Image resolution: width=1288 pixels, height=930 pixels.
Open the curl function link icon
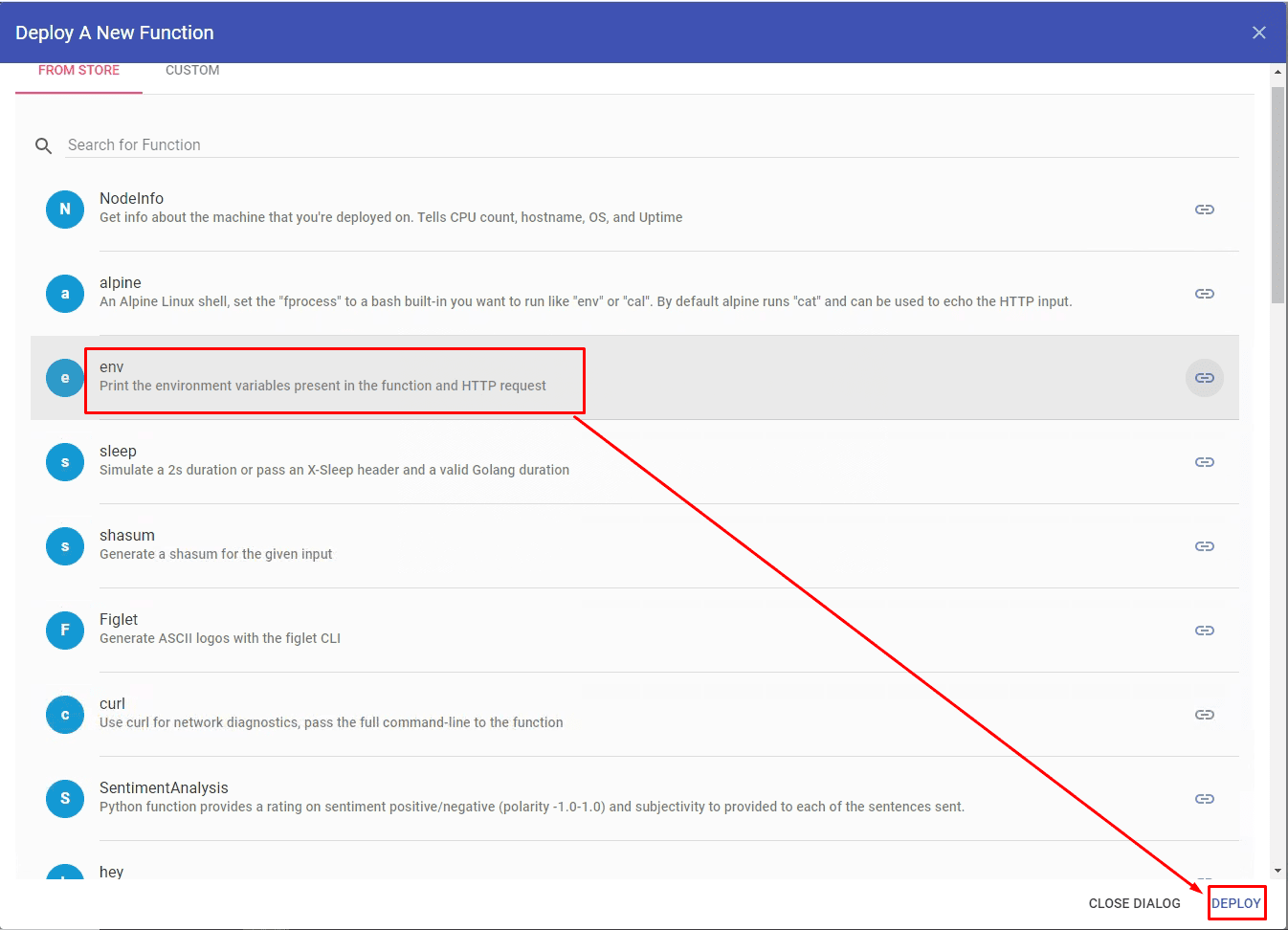click(x=1205, y=715)
